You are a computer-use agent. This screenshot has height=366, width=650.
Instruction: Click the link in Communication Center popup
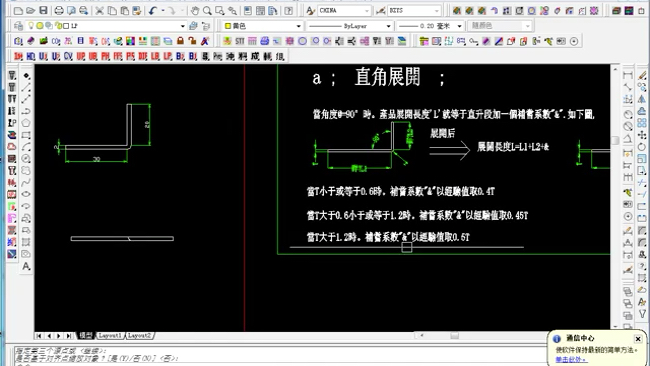click(x=571, y=359)
